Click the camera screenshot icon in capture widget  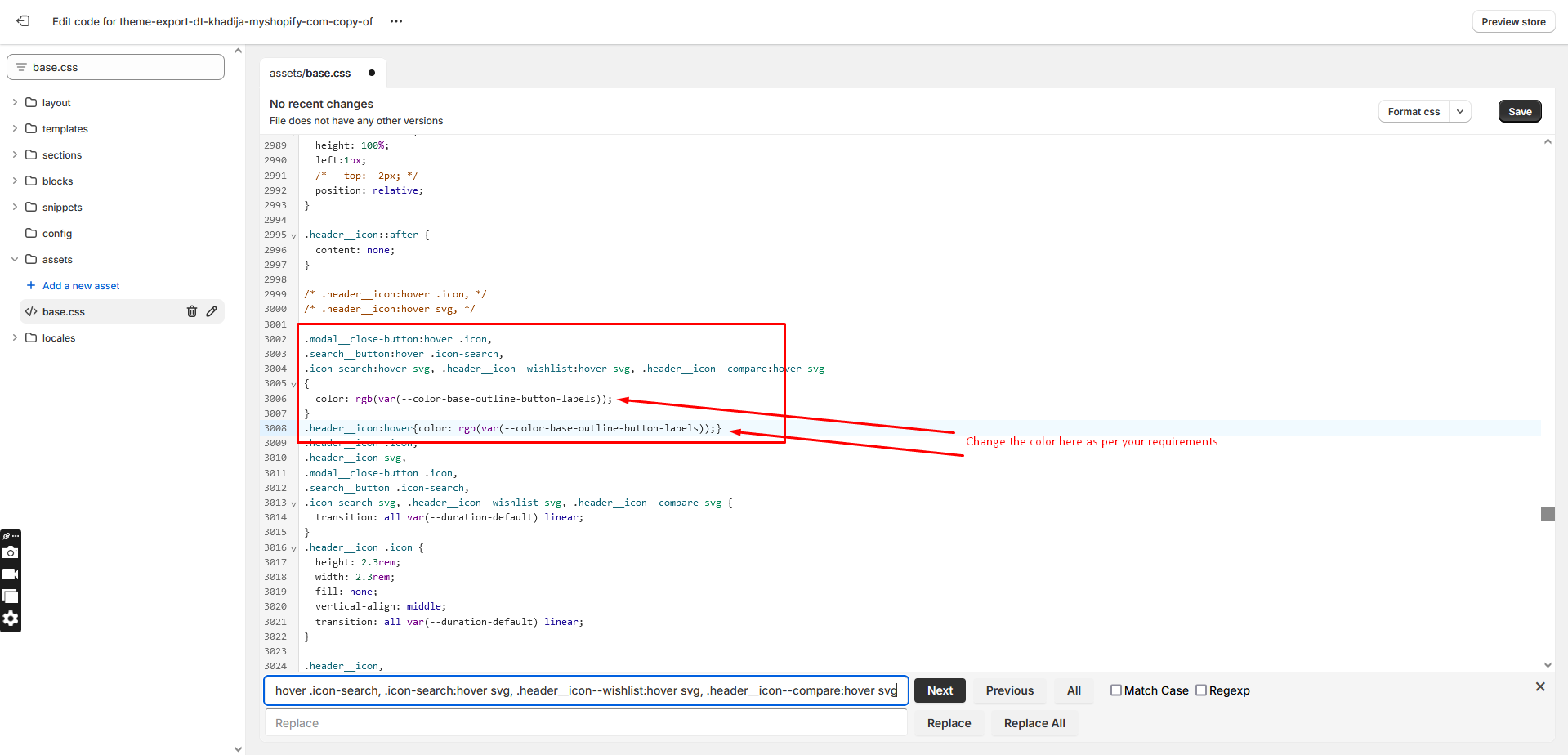tap(11, 552)
